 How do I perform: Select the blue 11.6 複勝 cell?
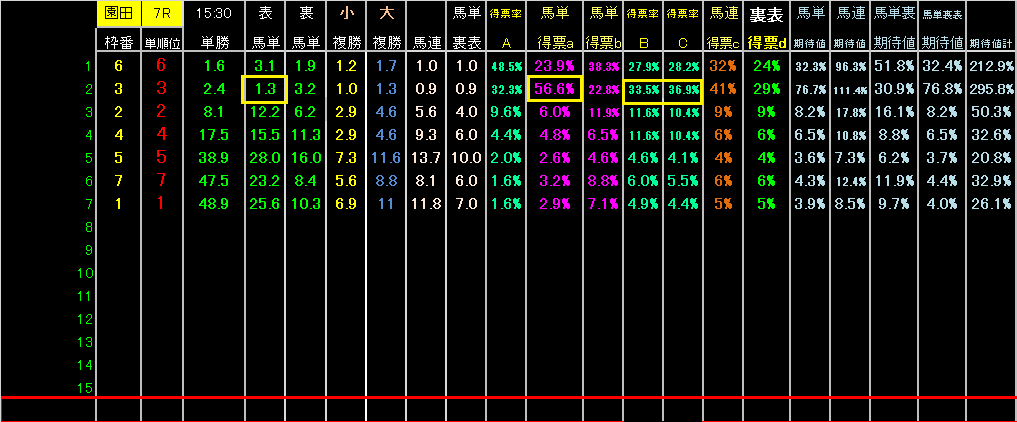click(x=387, y=158)
